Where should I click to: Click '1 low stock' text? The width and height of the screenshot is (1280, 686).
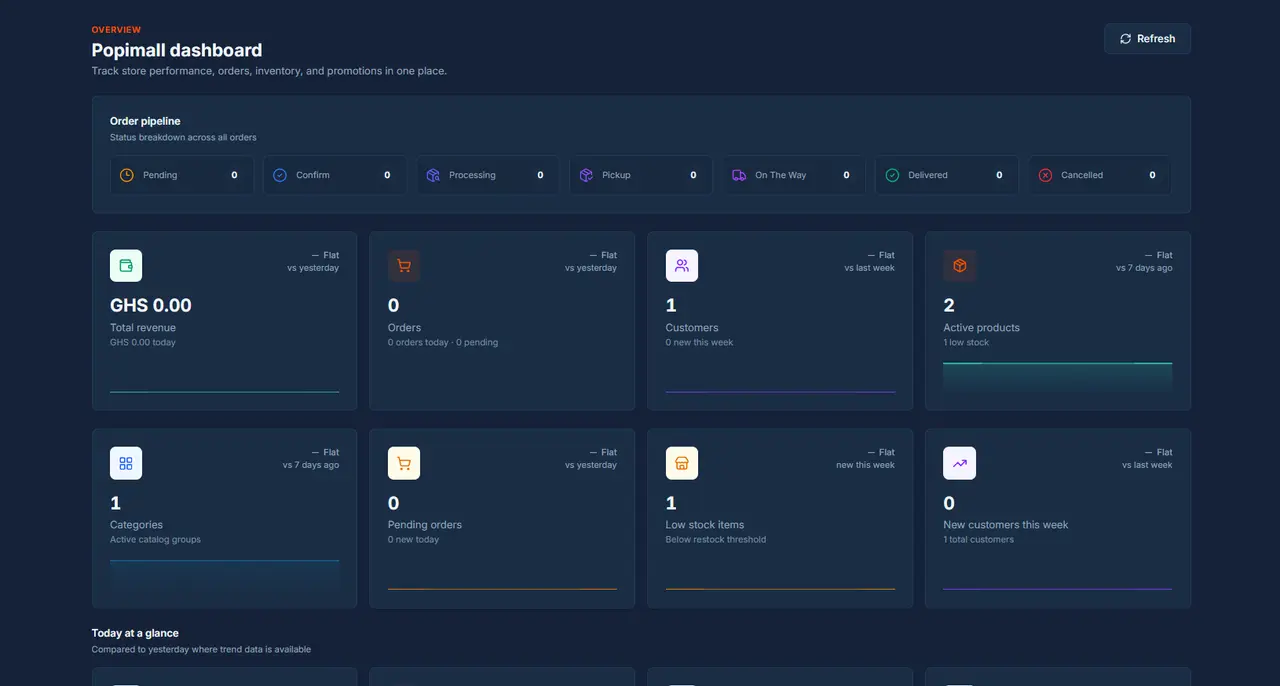pyautogui.click(x=966, y=342)
